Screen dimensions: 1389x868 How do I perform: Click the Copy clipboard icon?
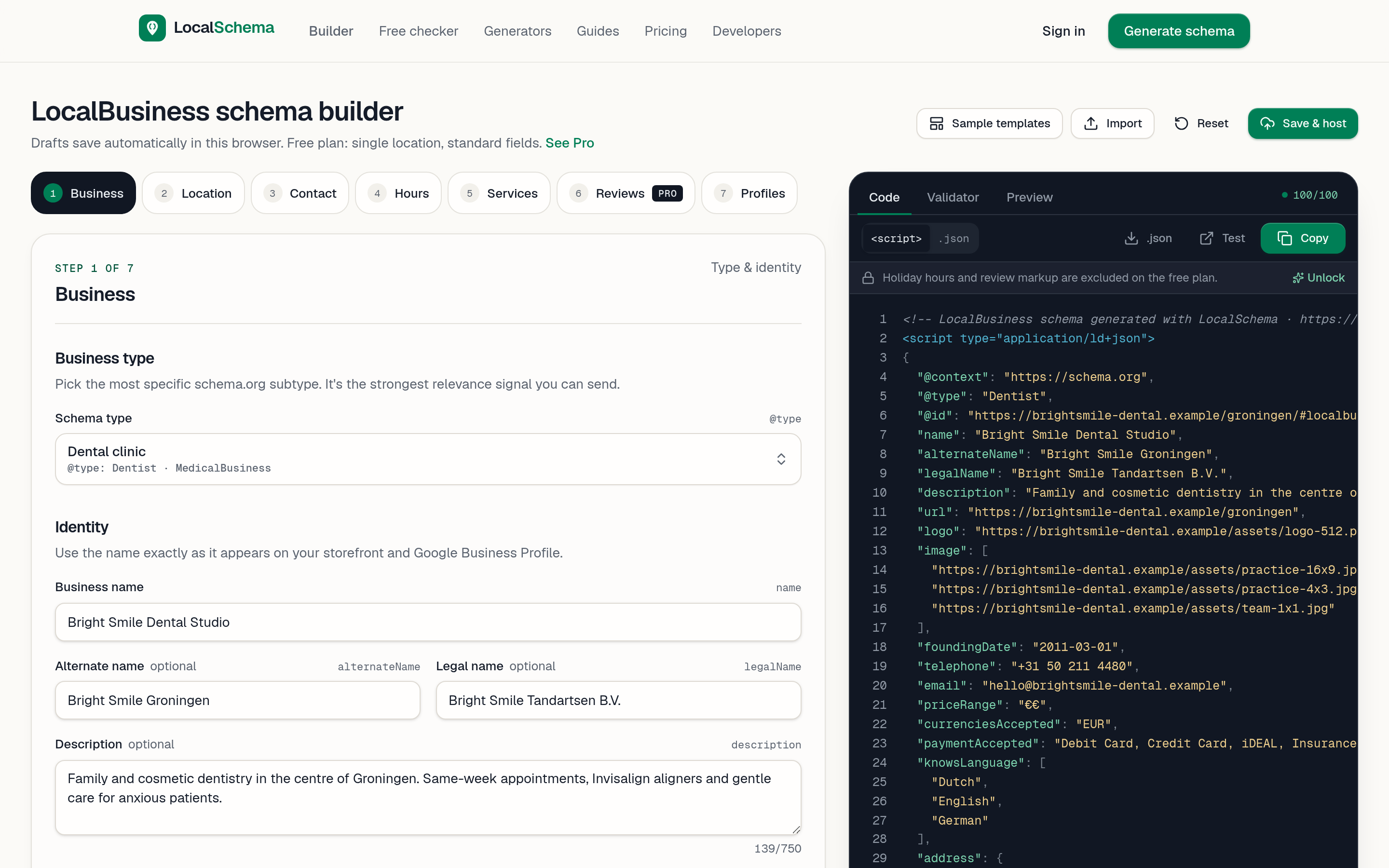coord(1284,238)
